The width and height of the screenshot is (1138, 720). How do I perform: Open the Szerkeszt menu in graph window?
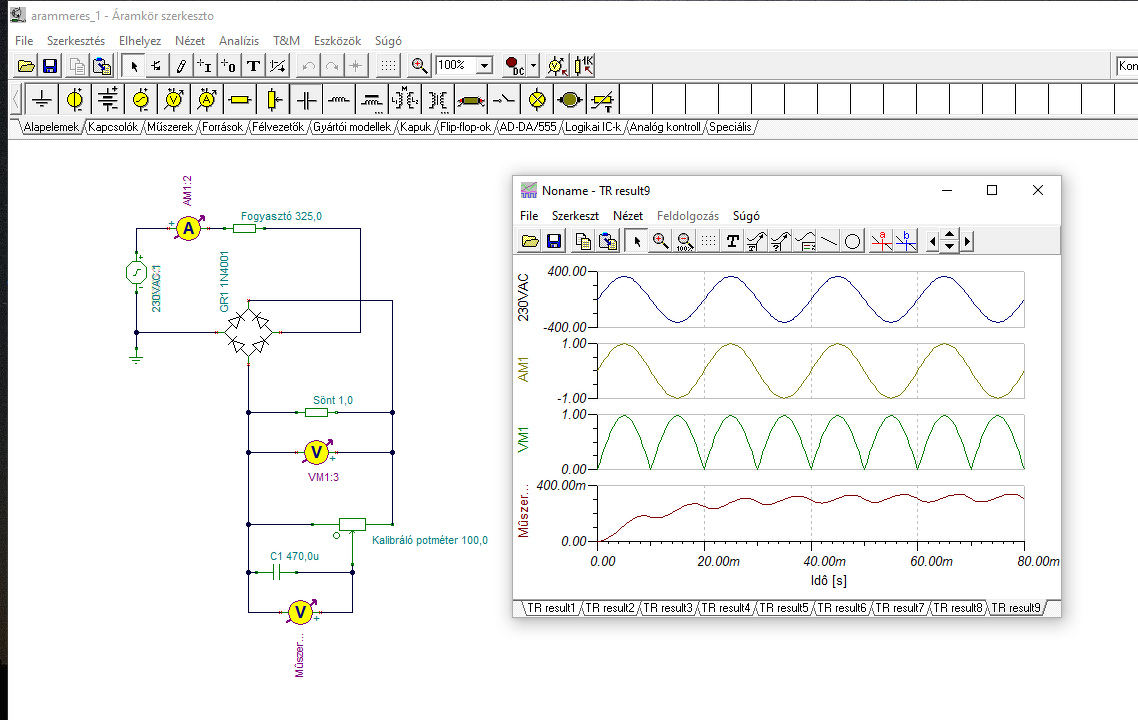tap(575, 216)
